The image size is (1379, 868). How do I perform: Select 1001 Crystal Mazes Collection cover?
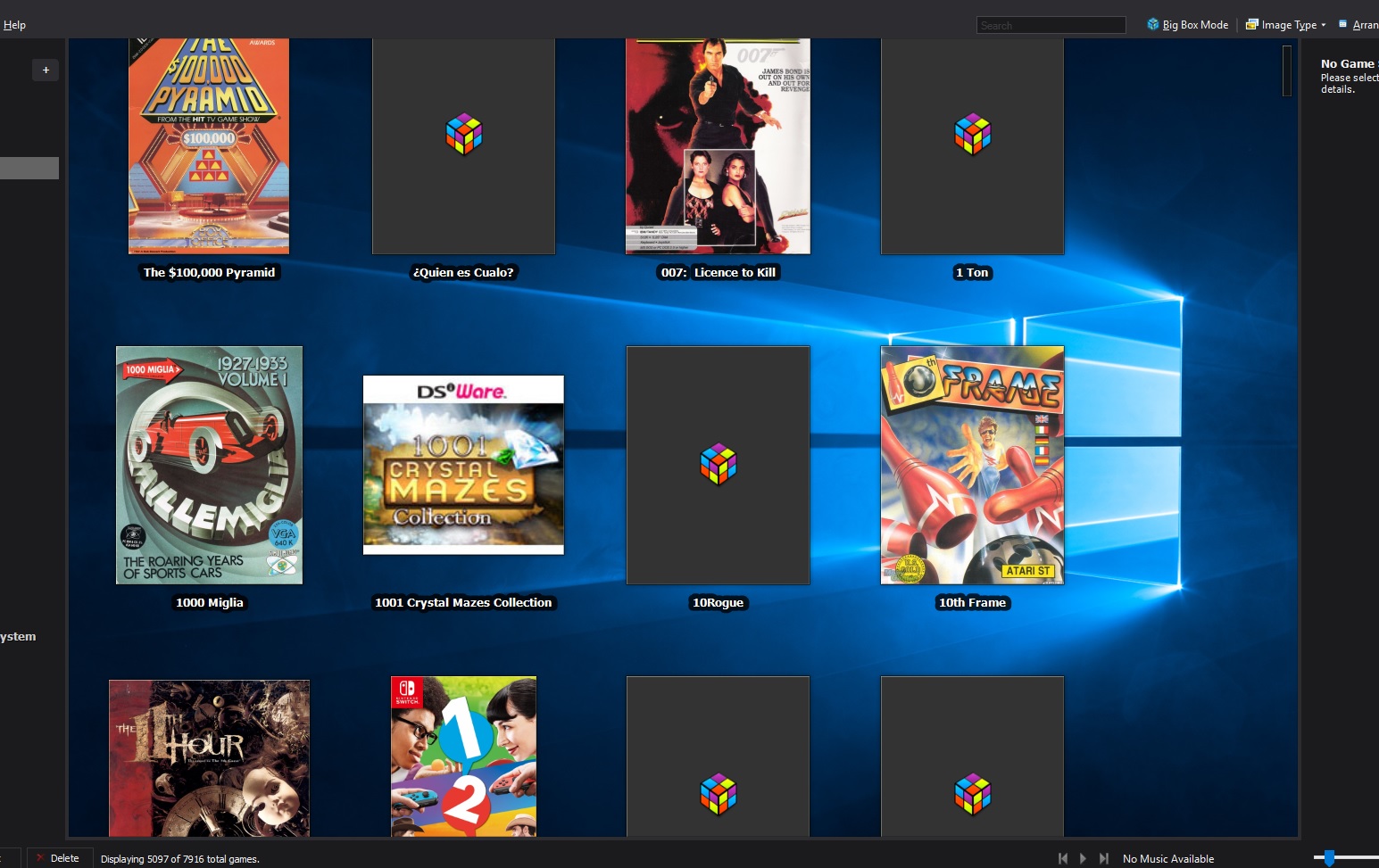coord(463,465)
